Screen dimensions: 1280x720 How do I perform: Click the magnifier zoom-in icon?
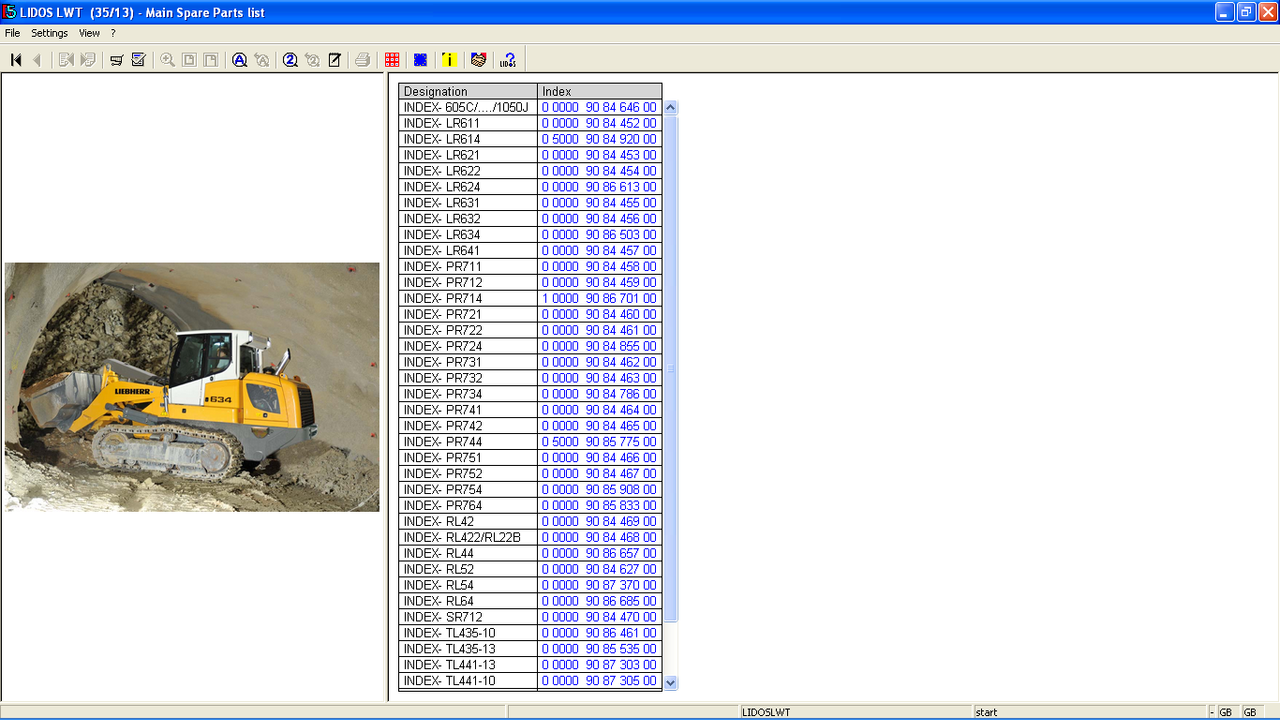tap(167, 60)
